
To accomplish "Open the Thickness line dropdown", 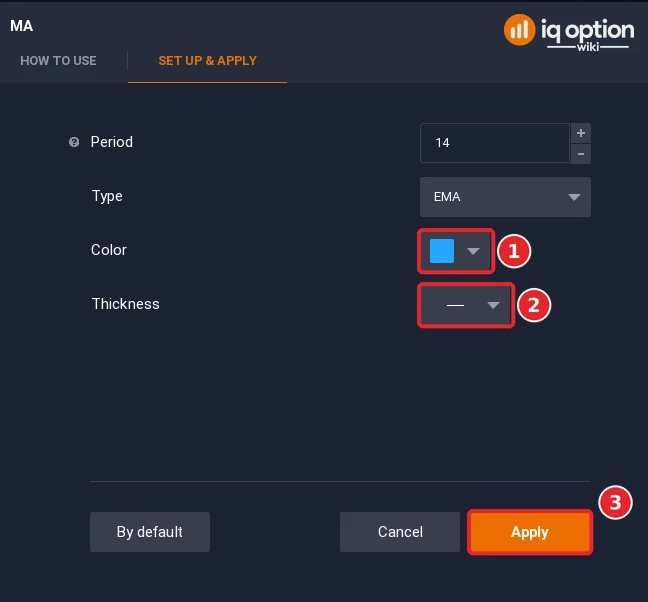I will [x=466, y=305].
